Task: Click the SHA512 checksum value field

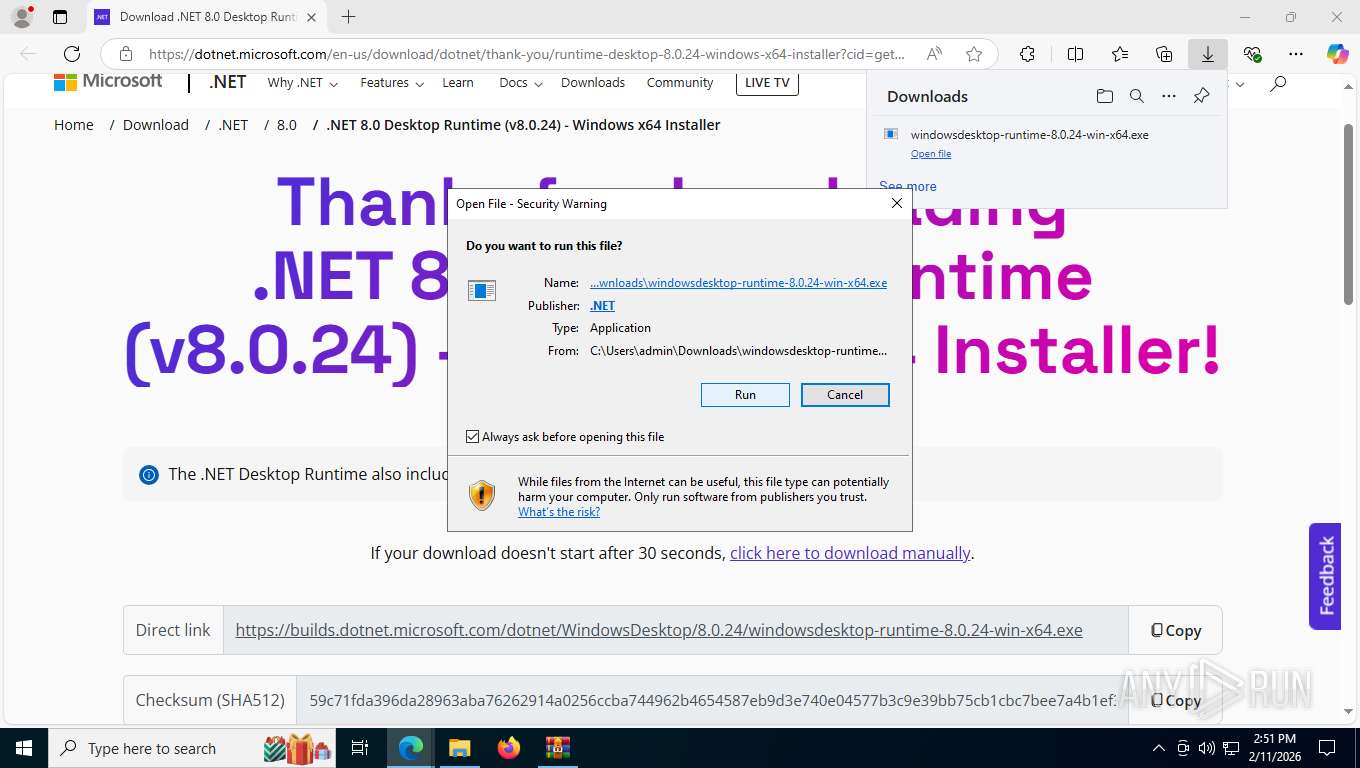Action: 712,700
